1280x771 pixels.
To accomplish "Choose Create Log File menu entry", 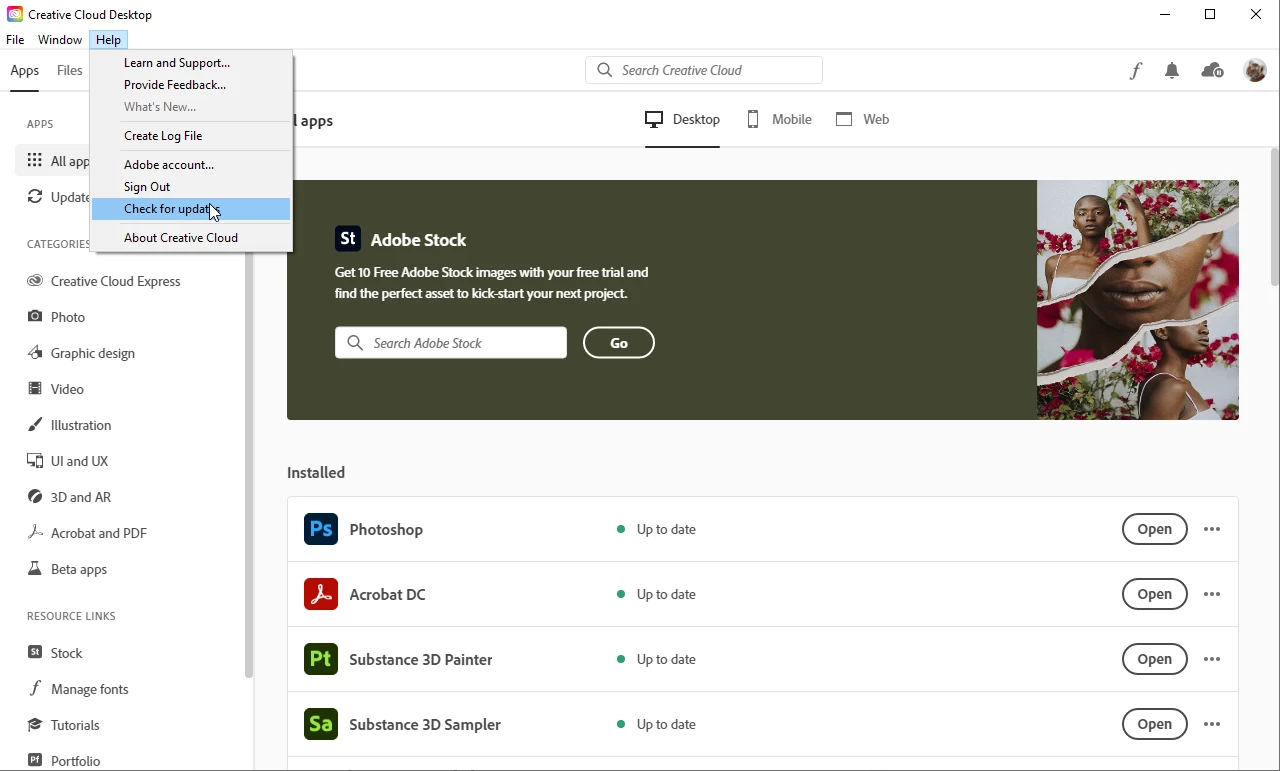I will click(x=191, y=136).
